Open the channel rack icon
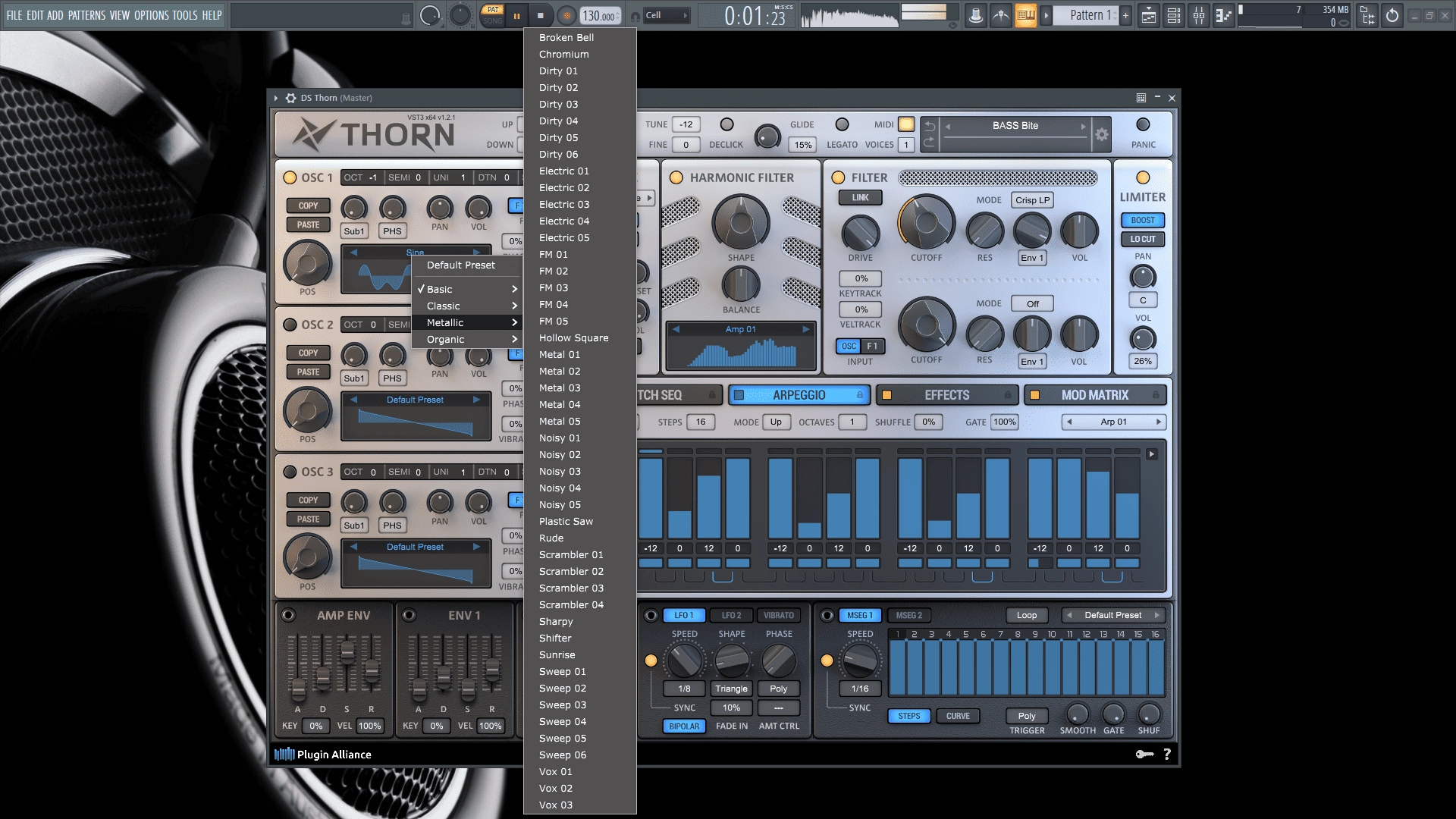 coord(1174,15)
